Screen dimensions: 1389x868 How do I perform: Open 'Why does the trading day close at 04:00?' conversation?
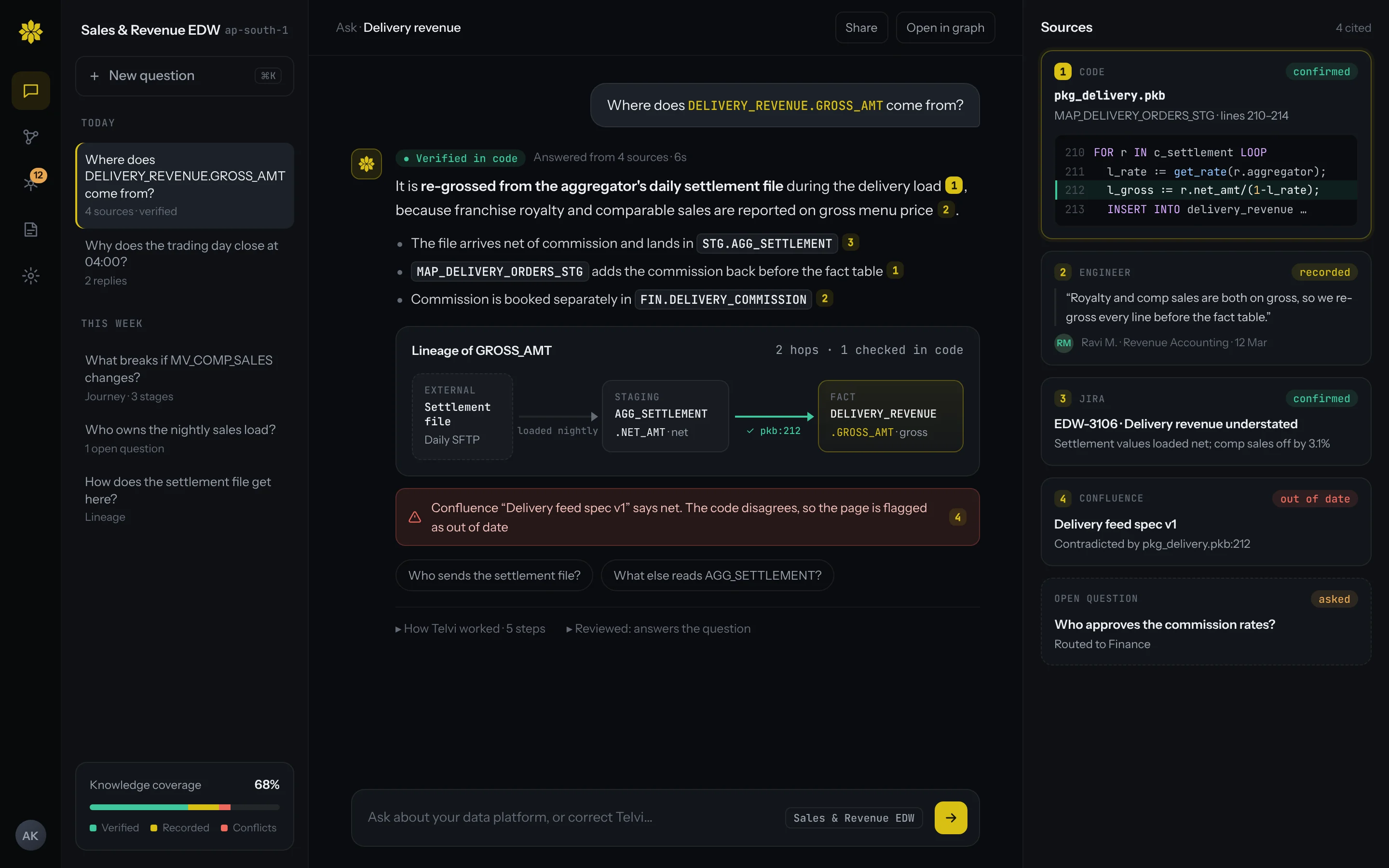pos(184,263)
